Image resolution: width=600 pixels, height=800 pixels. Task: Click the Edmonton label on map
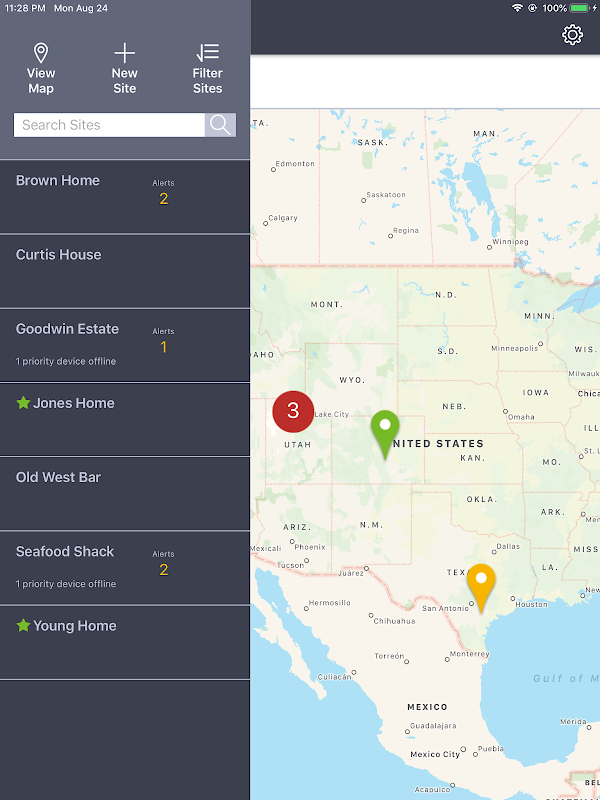coord(295,164)
